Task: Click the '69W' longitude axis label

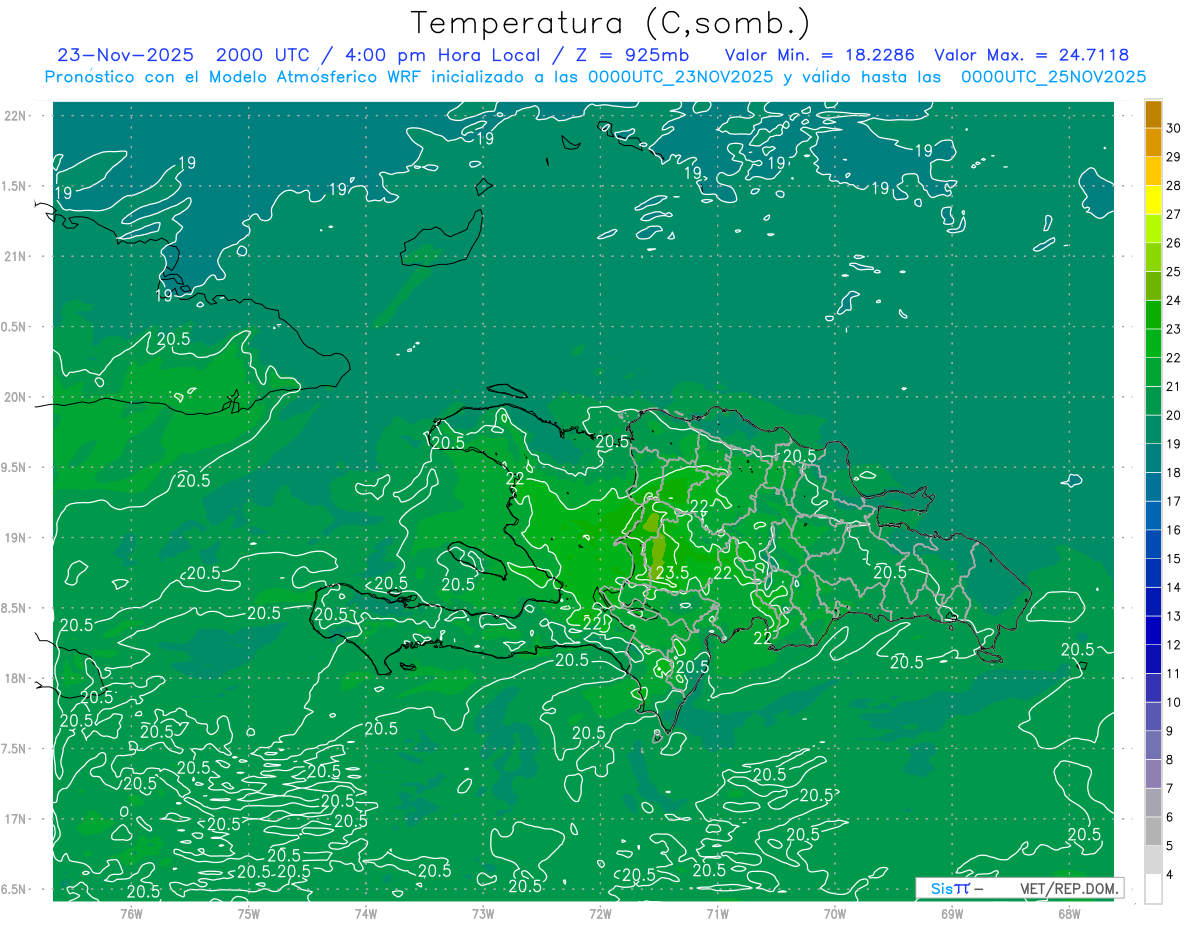Action: click(952, 914)
